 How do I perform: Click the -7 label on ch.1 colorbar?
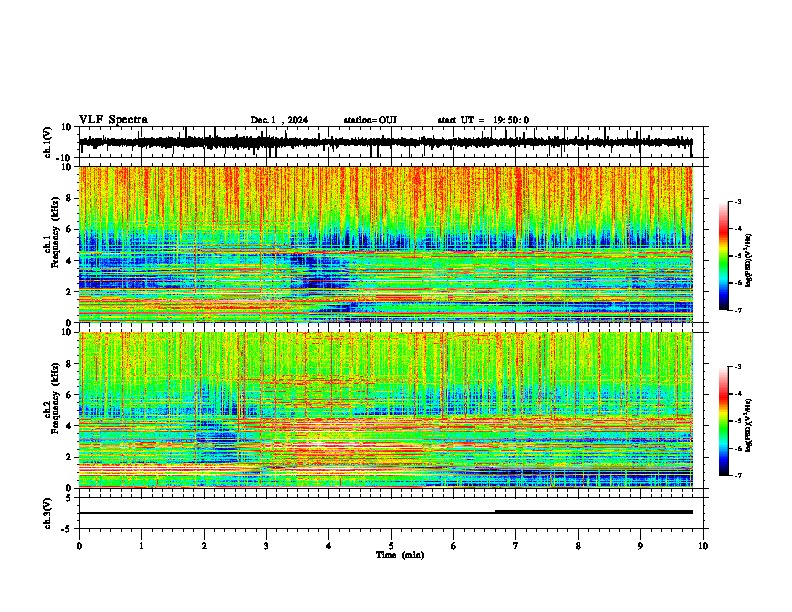coord(738,310)
